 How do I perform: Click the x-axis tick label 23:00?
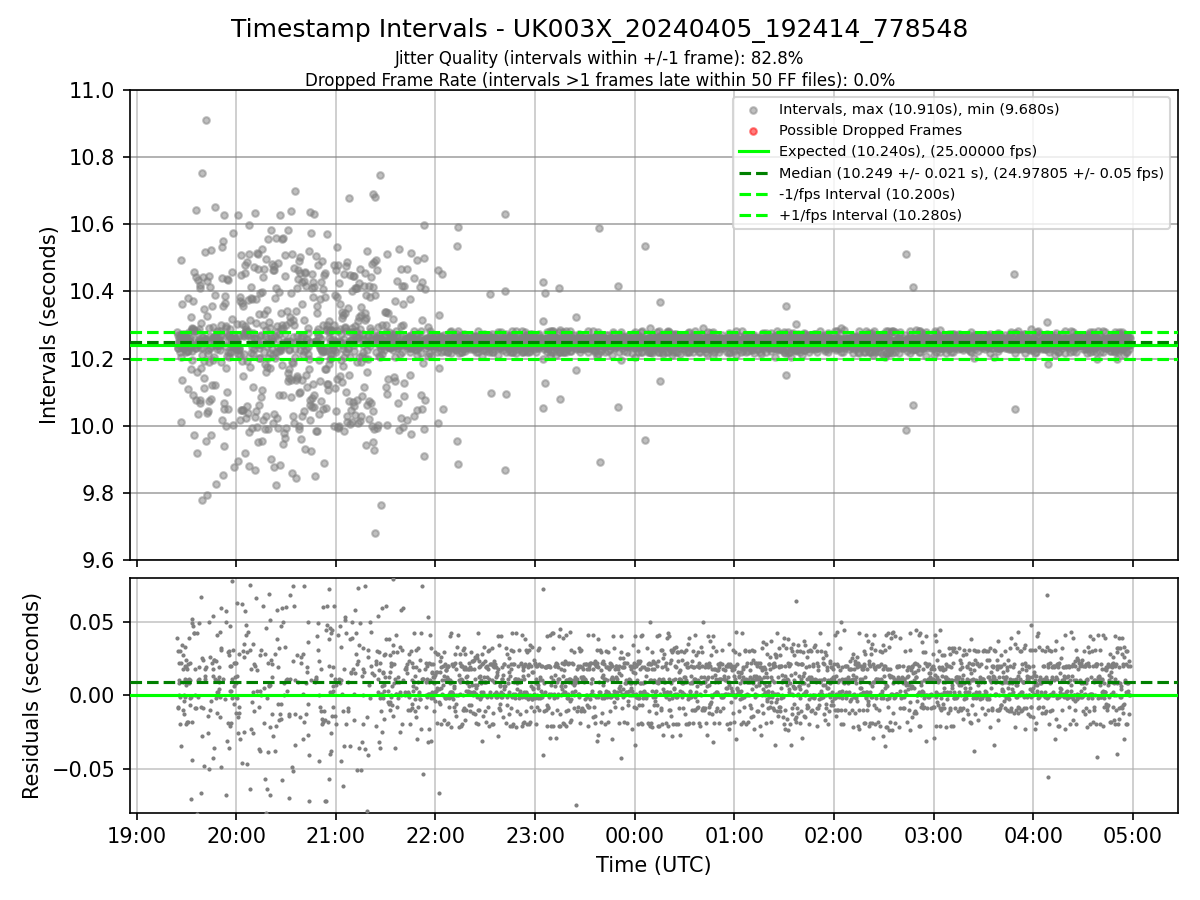pyautogui.click(x=535, y=834)
